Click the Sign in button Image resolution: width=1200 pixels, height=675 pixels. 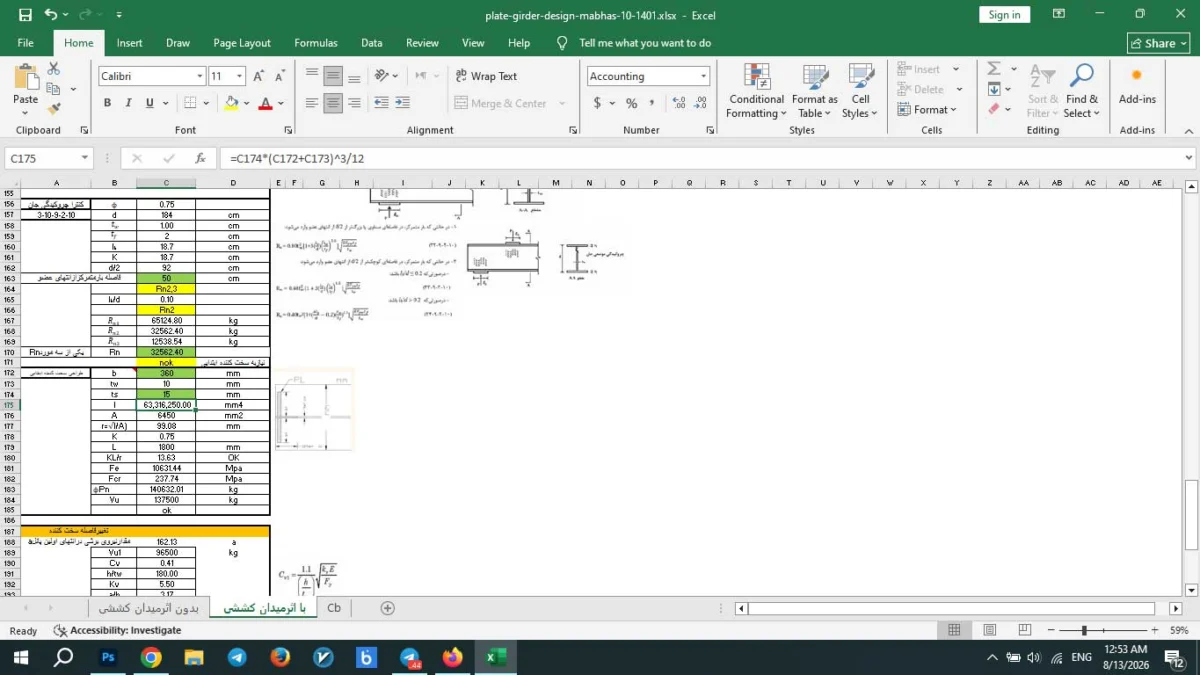point(1005,15)
